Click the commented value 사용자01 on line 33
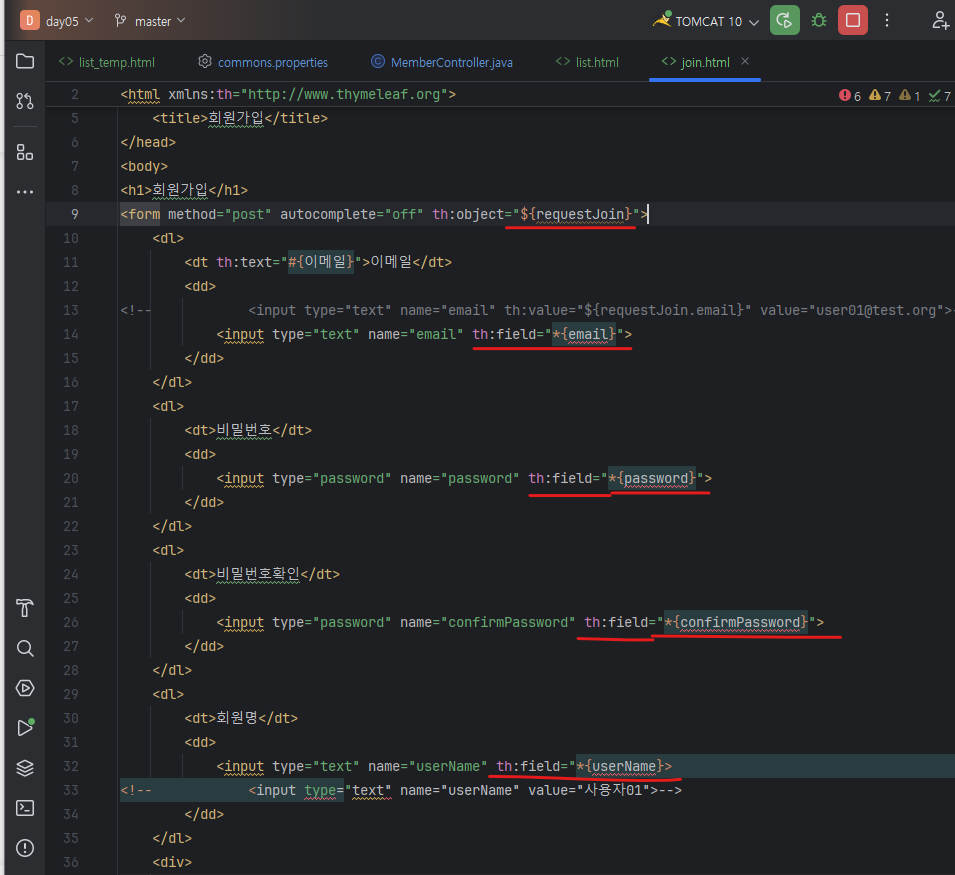This screenshot has width=955, height=875. coord(613,790)
